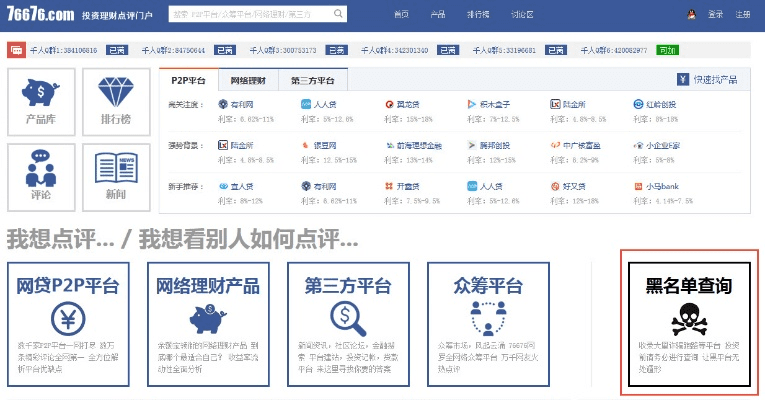Click the 黑名单查询 skull icon
Image resolution: width=765 pixels, height=400 pixels.
click(x=688, y=319)
